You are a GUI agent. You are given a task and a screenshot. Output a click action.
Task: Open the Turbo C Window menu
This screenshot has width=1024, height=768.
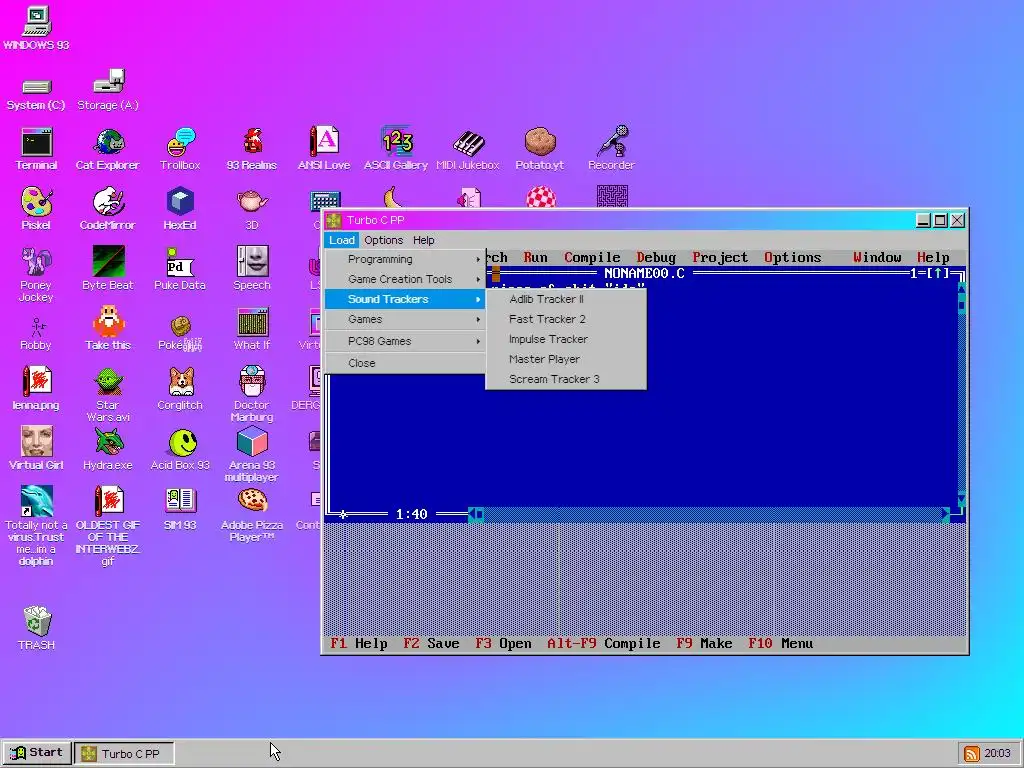[877, 257]
